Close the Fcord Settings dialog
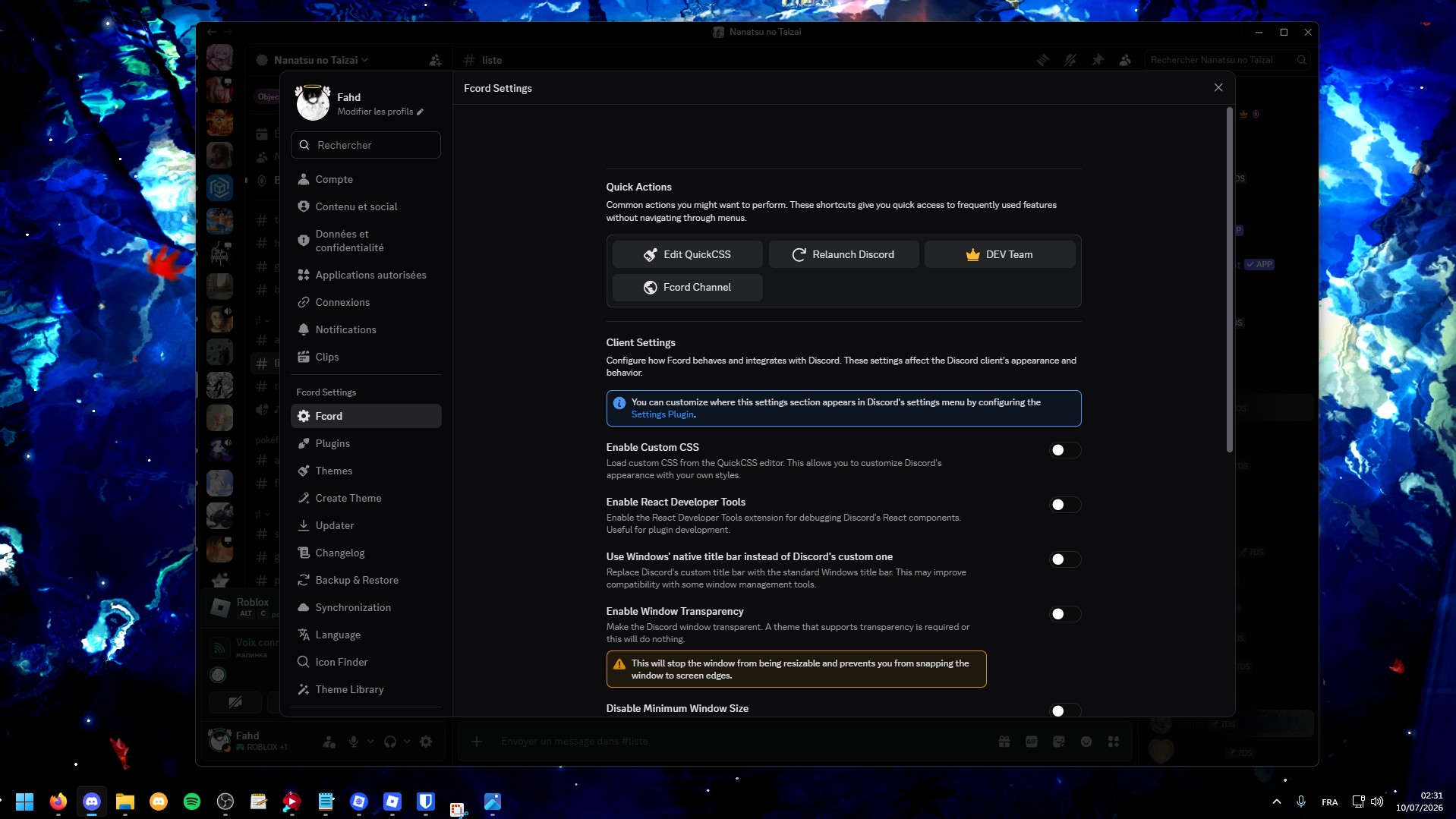The width and height of the screenshot is (1456, 819). pos(1218,88)
